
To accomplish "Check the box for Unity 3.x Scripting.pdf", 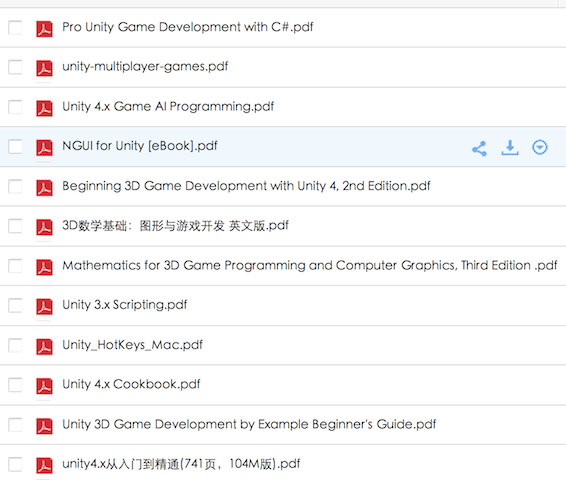I will pos(15,305).
